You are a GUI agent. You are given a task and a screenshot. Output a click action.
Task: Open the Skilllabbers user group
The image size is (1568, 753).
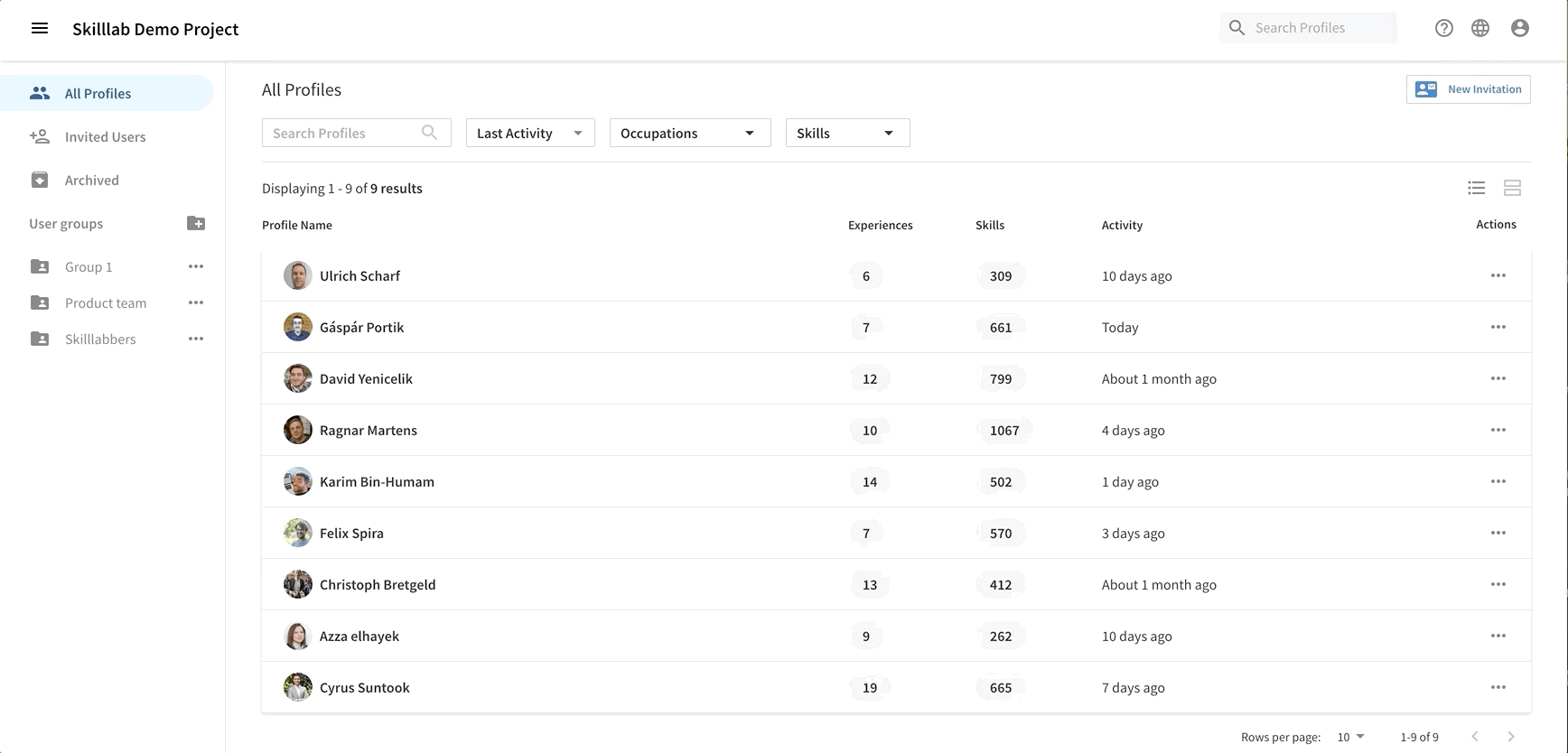[x=100, y=339]
